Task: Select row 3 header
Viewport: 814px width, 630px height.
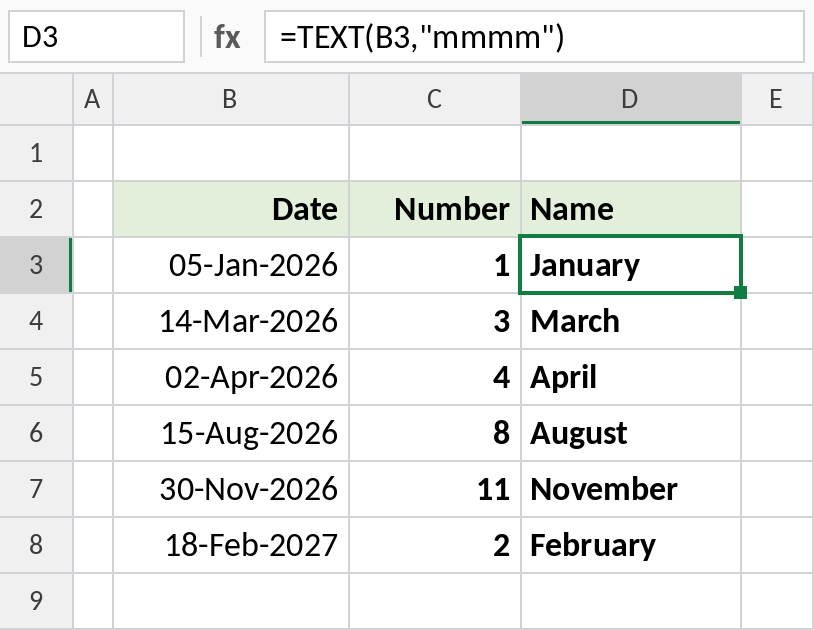Action: 36,265
